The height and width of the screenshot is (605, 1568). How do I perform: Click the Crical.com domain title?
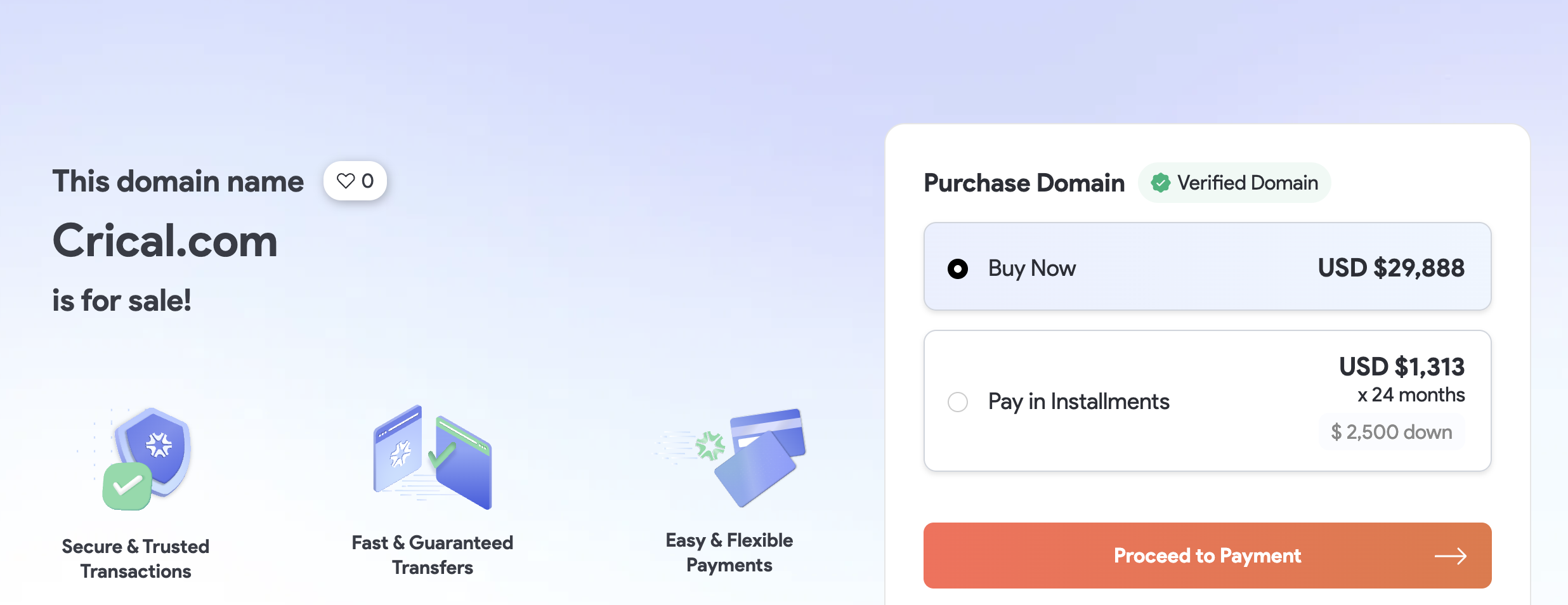pyautogui.click(x=165, y=242)
